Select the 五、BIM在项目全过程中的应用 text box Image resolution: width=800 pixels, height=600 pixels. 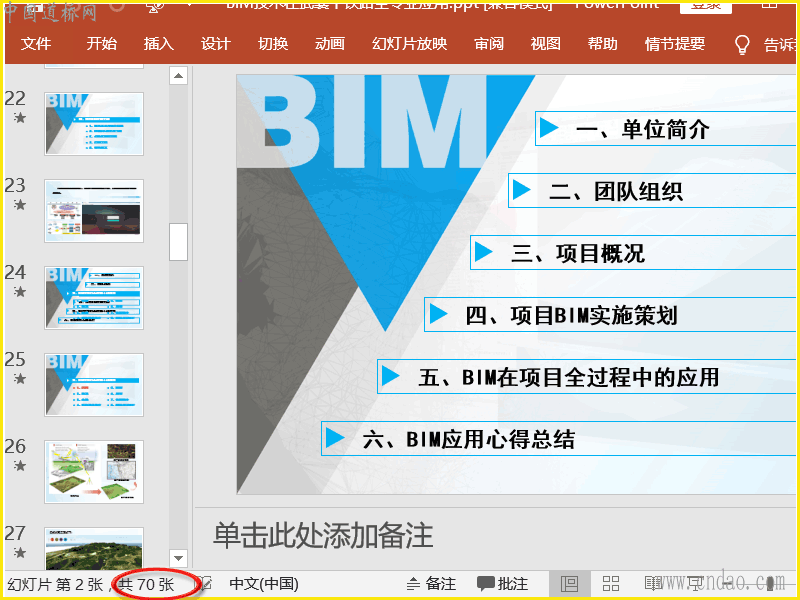click(x=587, y=377)
